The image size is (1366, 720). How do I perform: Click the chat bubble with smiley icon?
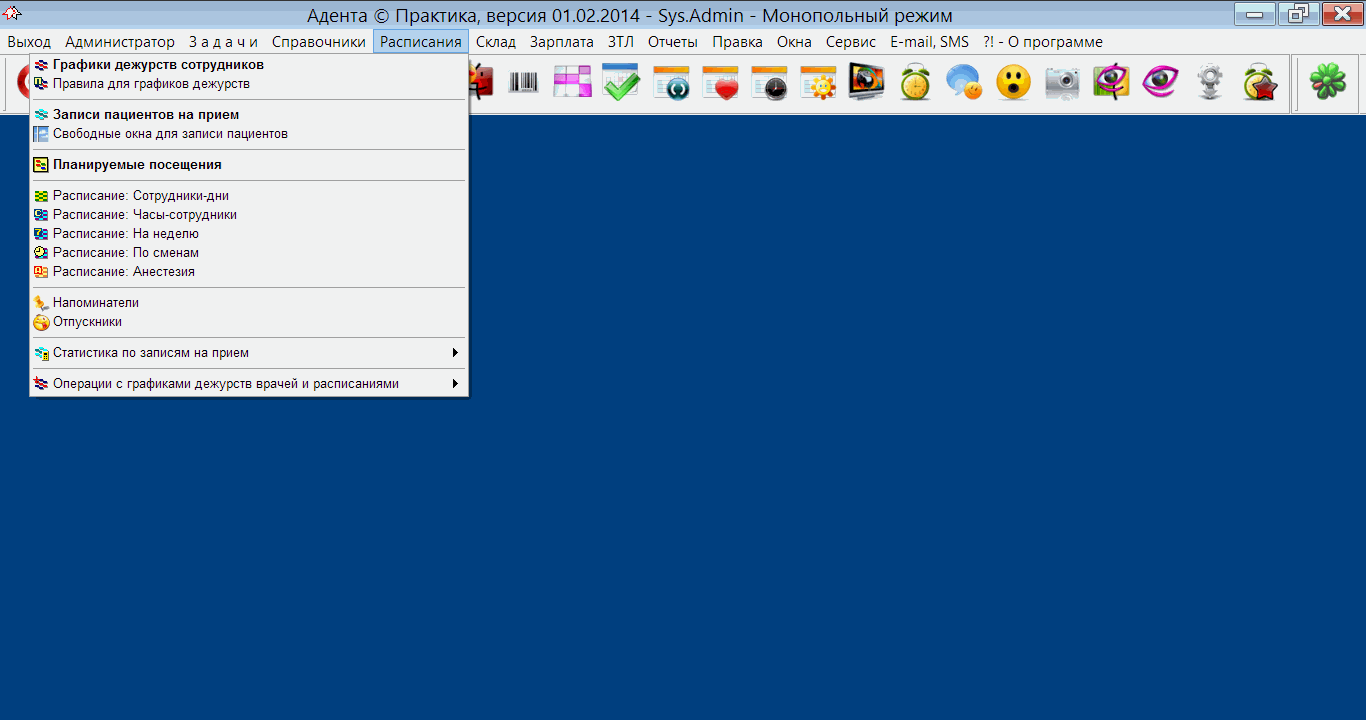pyautogui.click(x=964, y=83)
